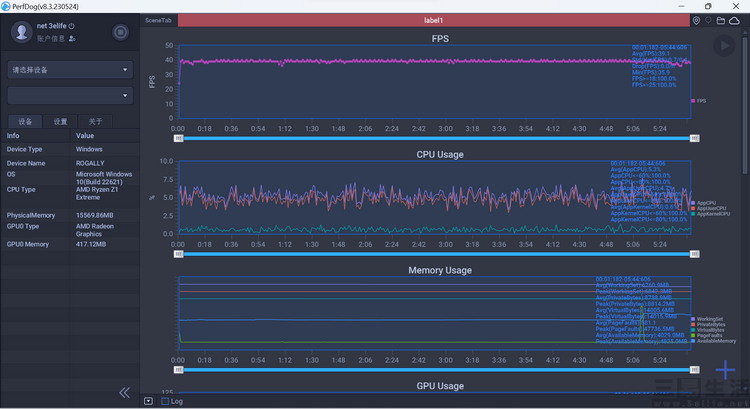Click the PerfDog app icon in title bar
The width and height of the screenshot is (750, 409).
(x=6, y=6)
